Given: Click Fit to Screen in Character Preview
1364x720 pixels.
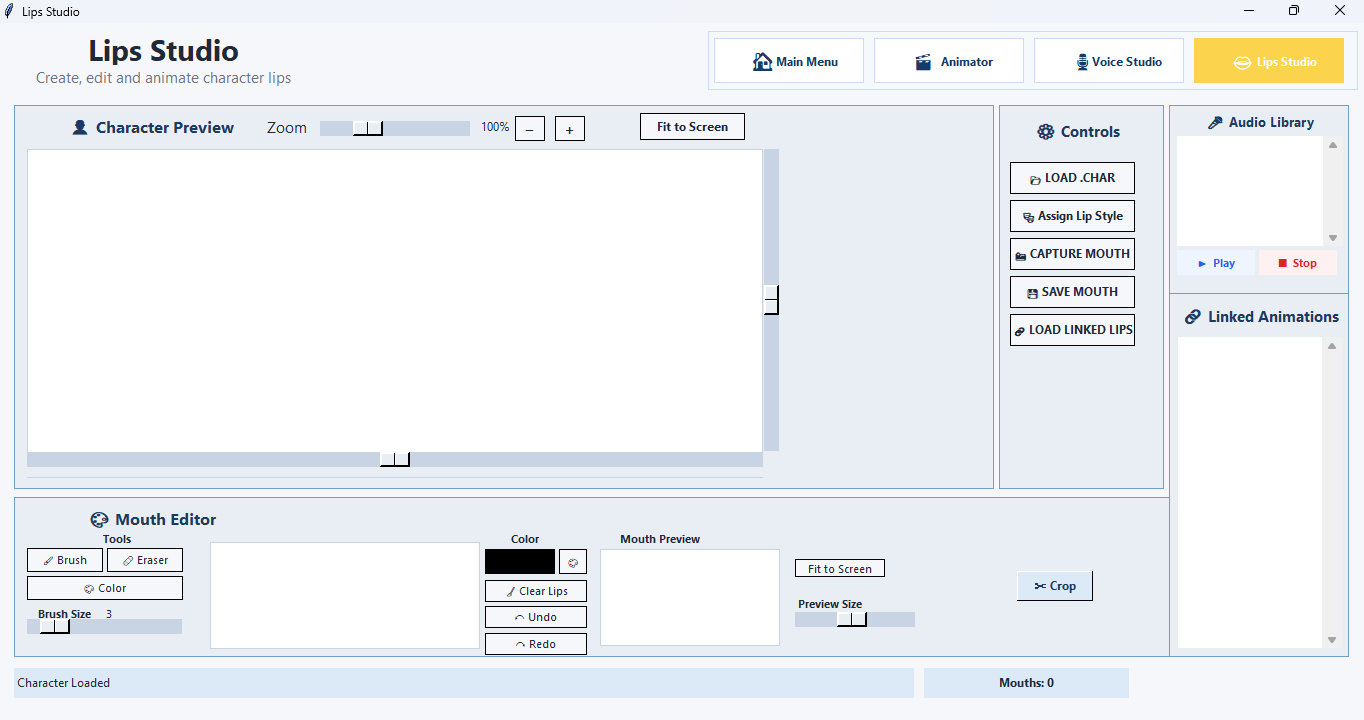Looking at the screenshot, I should (692, 127).
